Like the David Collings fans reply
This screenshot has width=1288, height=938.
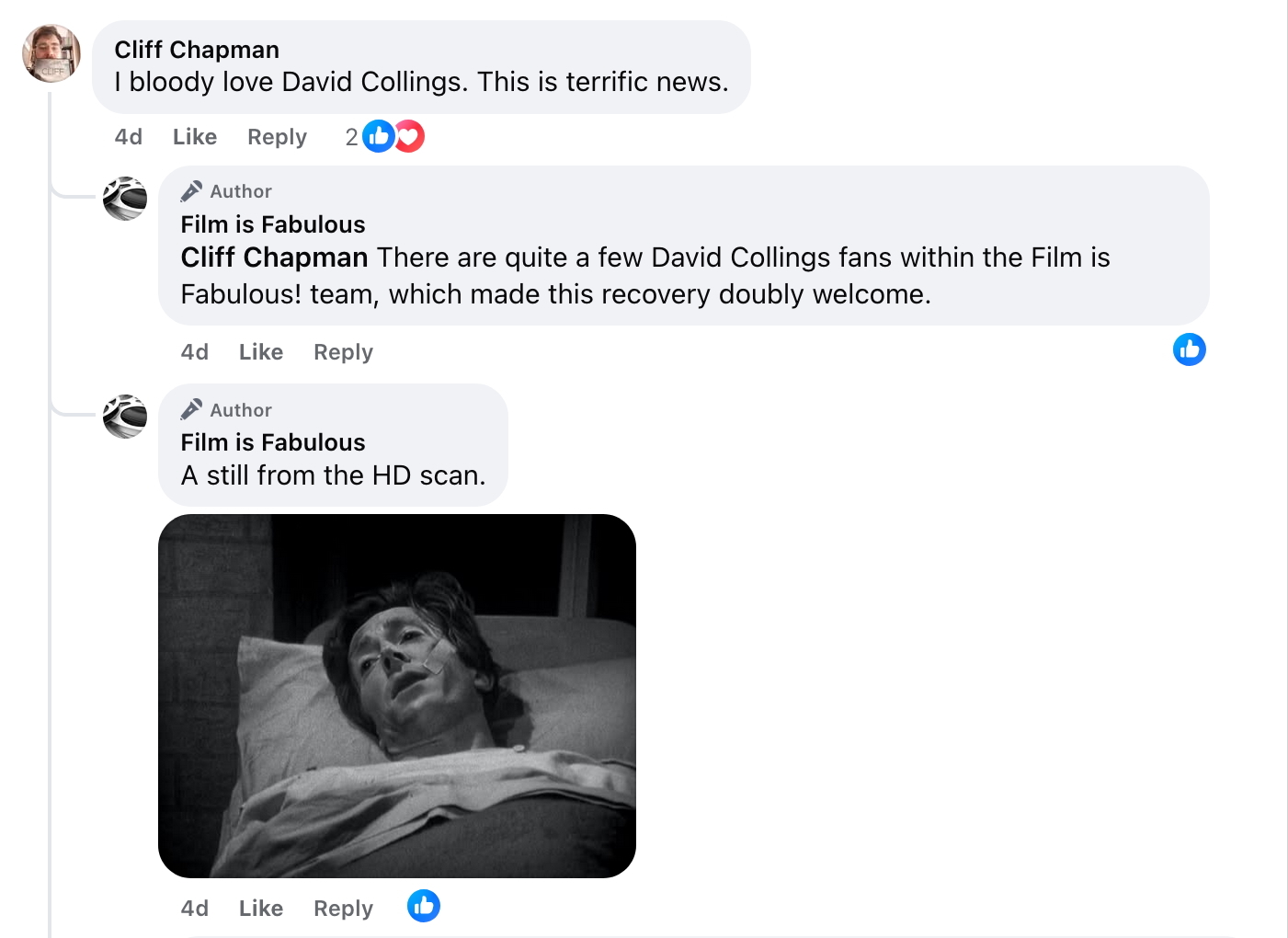[x=261, y=352]
